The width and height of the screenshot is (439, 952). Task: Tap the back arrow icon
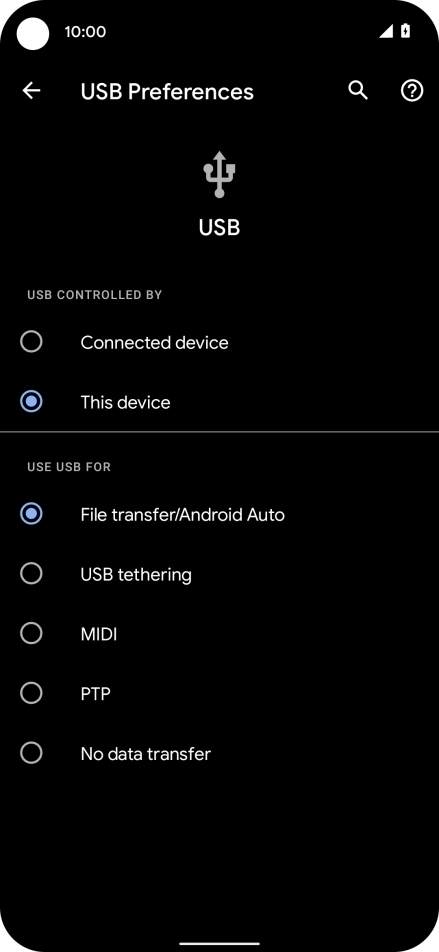31,91
